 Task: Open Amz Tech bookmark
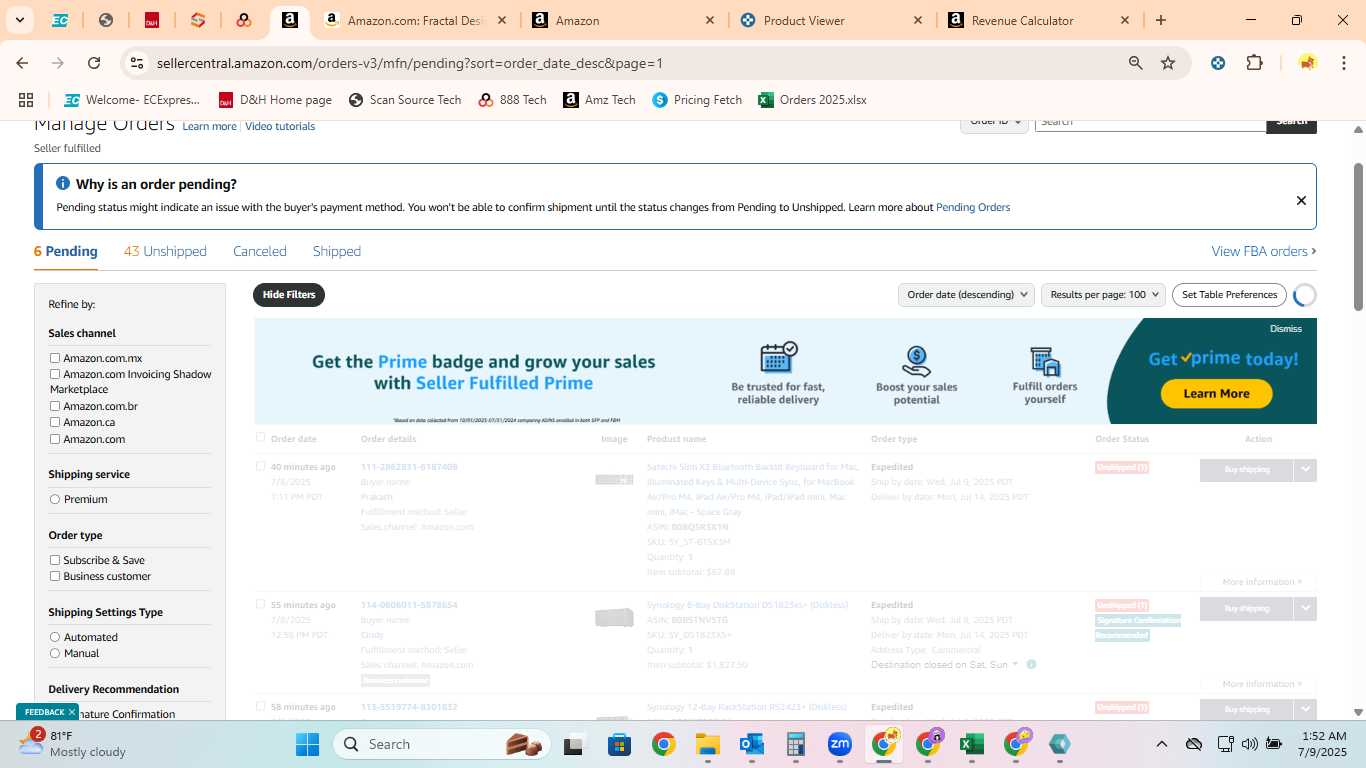pyautogui.click(x=599, y=100)
